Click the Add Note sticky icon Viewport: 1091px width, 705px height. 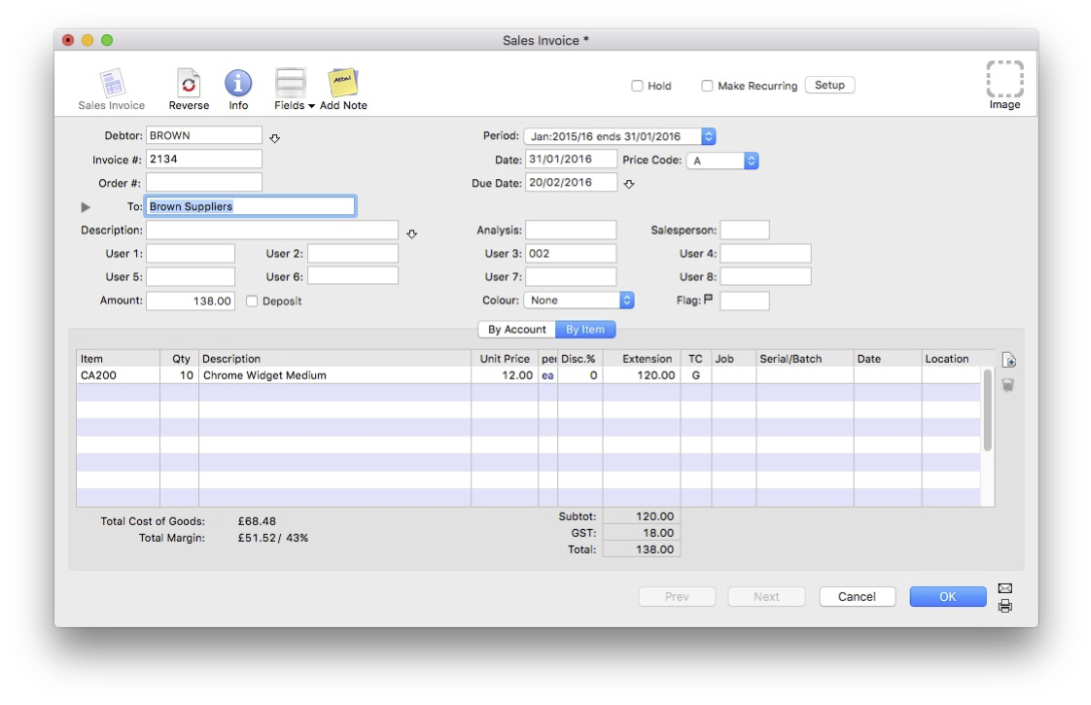coord(343,82)
